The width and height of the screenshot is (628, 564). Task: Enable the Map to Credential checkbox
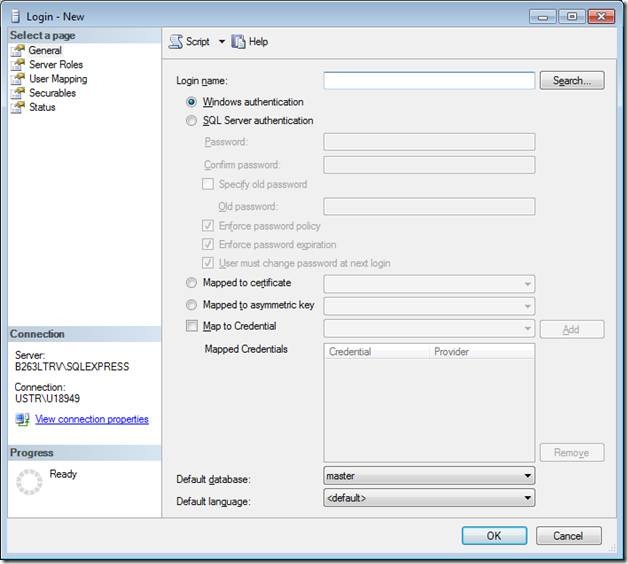(x=192, y=326)
